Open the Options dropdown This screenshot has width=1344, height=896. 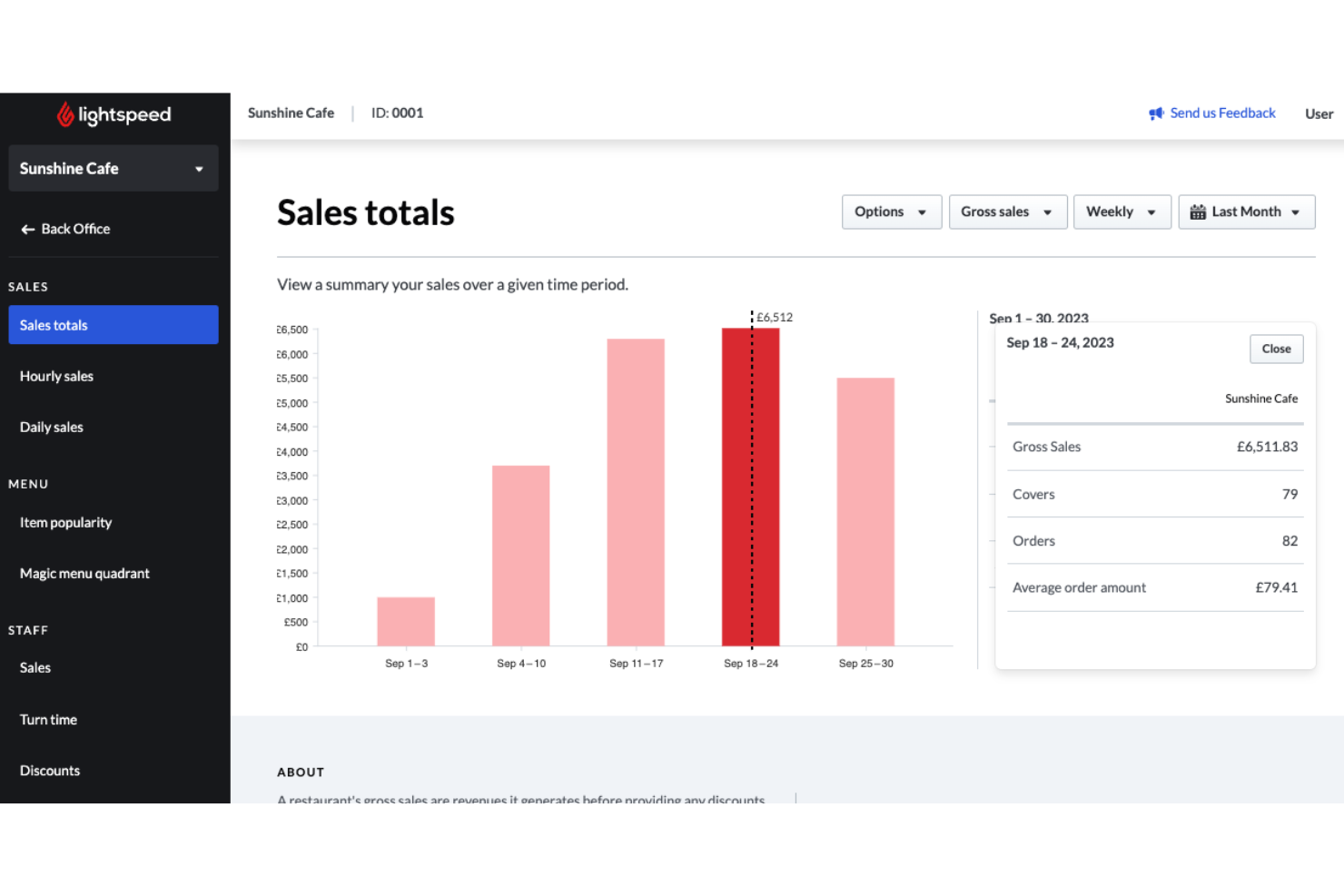(x=891, y=212)
